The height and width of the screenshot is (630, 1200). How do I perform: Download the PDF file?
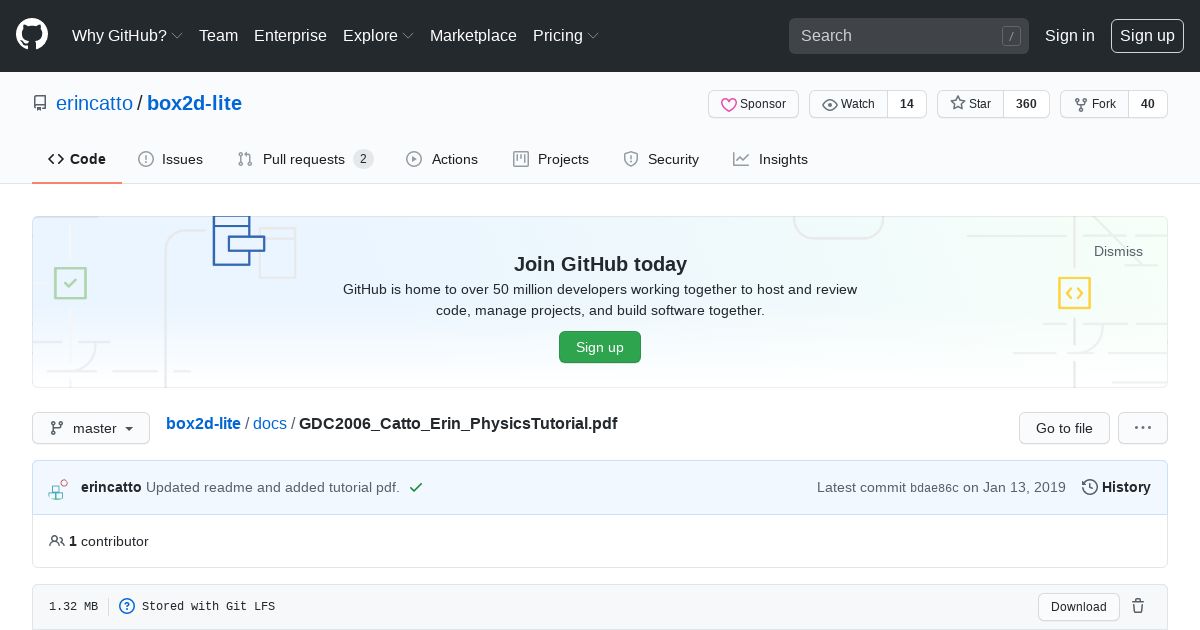1079,607
